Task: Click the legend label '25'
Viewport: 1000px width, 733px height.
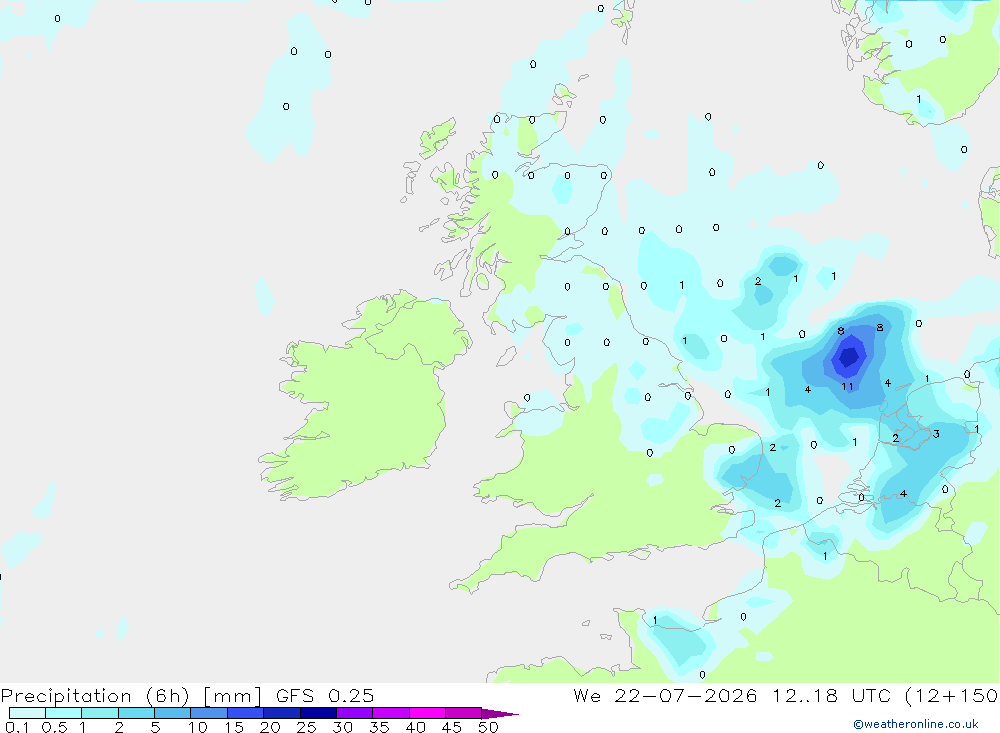Action: click(x=307, y=727)
